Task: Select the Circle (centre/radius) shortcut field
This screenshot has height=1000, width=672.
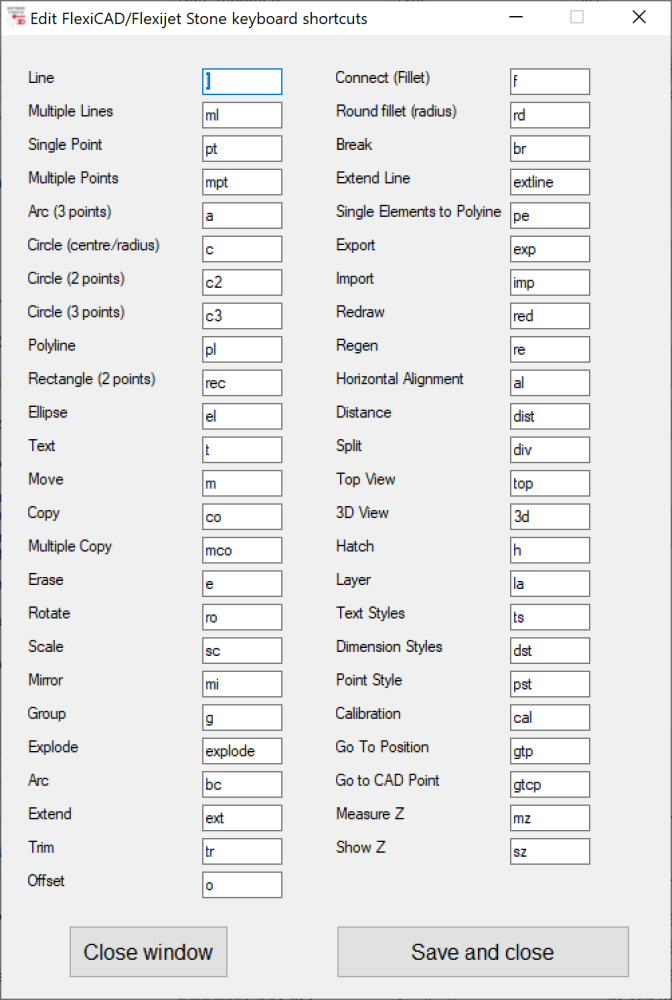Action: pos(241,248)
